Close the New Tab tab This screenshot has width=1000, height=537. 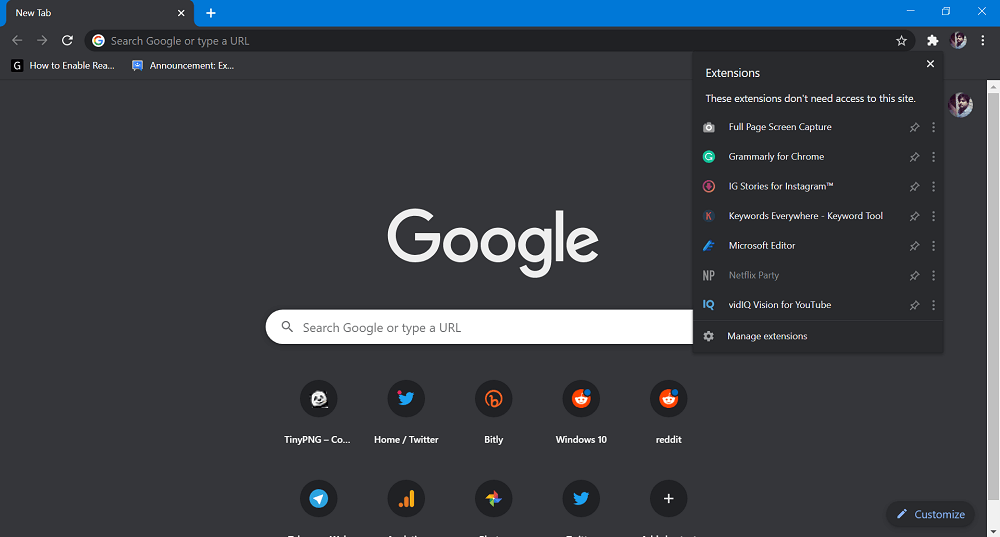coord(181,13)
